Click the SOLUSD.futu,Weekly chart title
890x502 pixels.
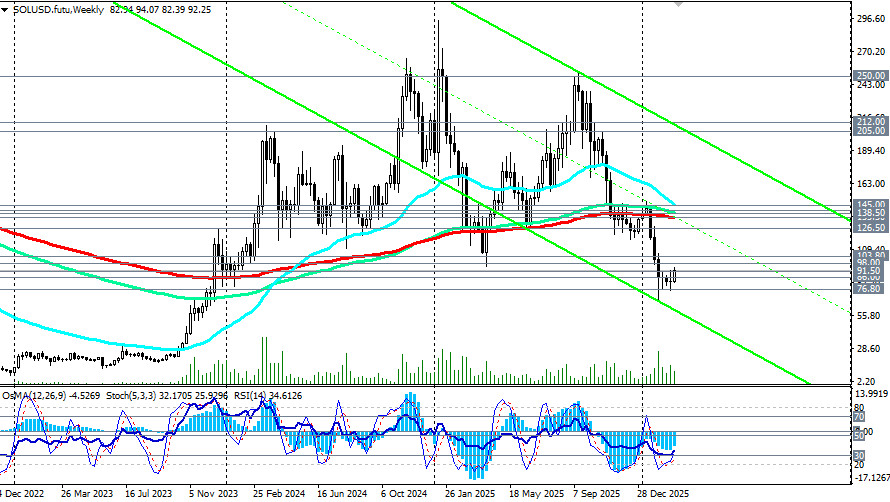[55, 7]
